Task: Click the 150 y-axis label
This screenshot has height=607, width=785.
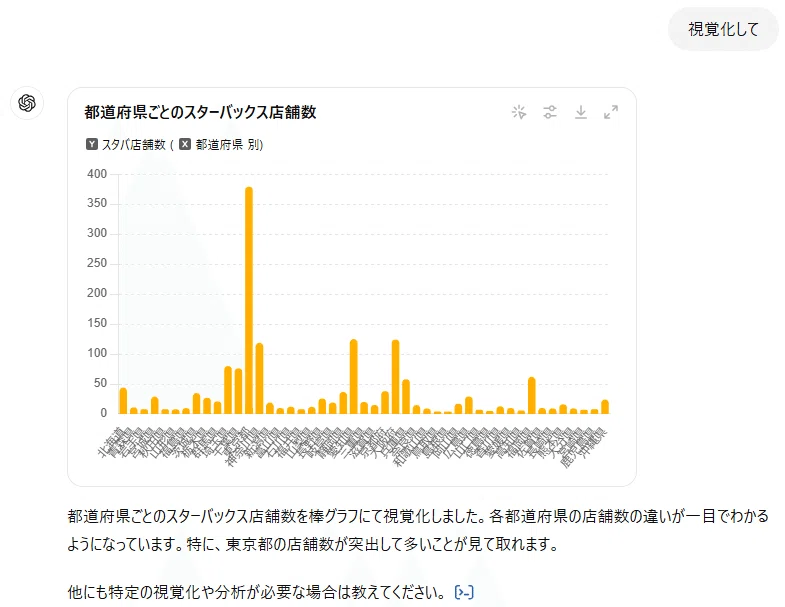Action: click(x=97, y=323)
